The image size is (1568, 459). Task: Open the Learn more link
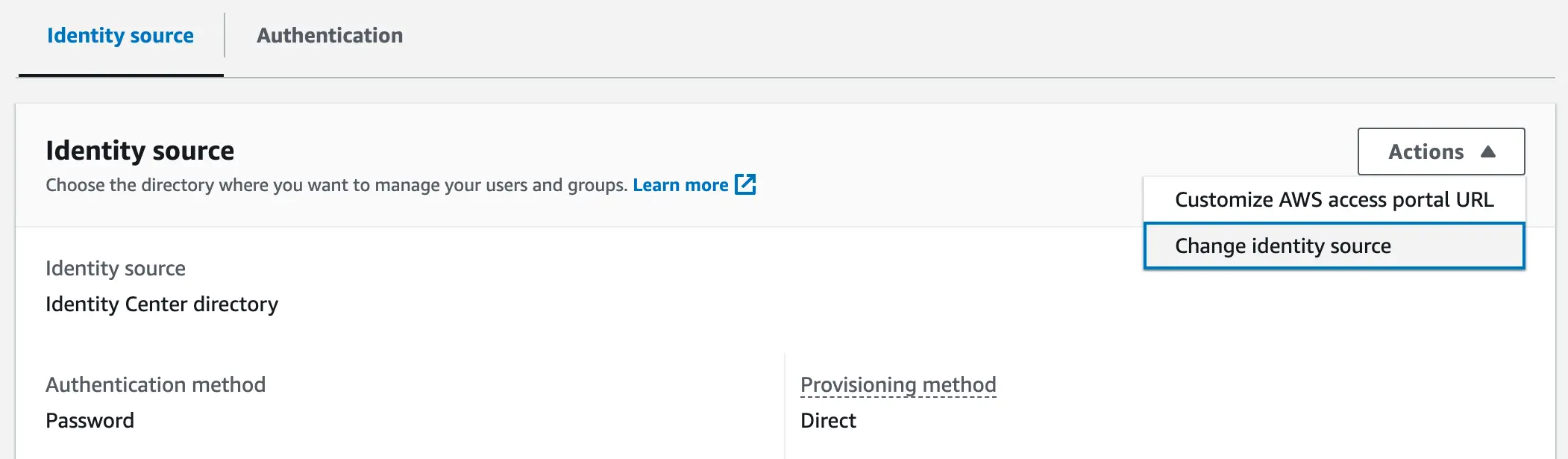680,185
